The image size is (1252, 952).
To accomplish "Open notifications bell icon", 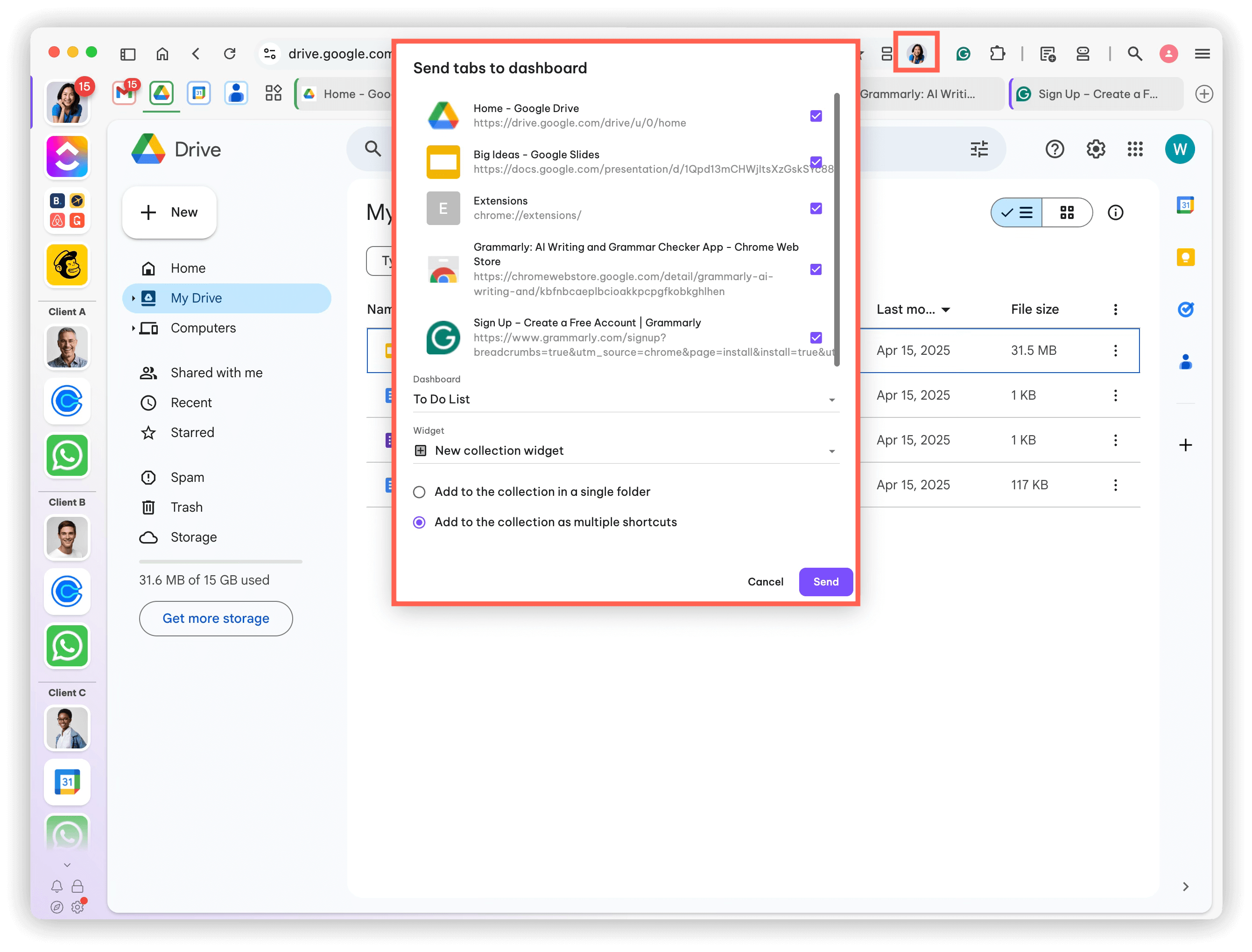I will click(x=56, y=886).
